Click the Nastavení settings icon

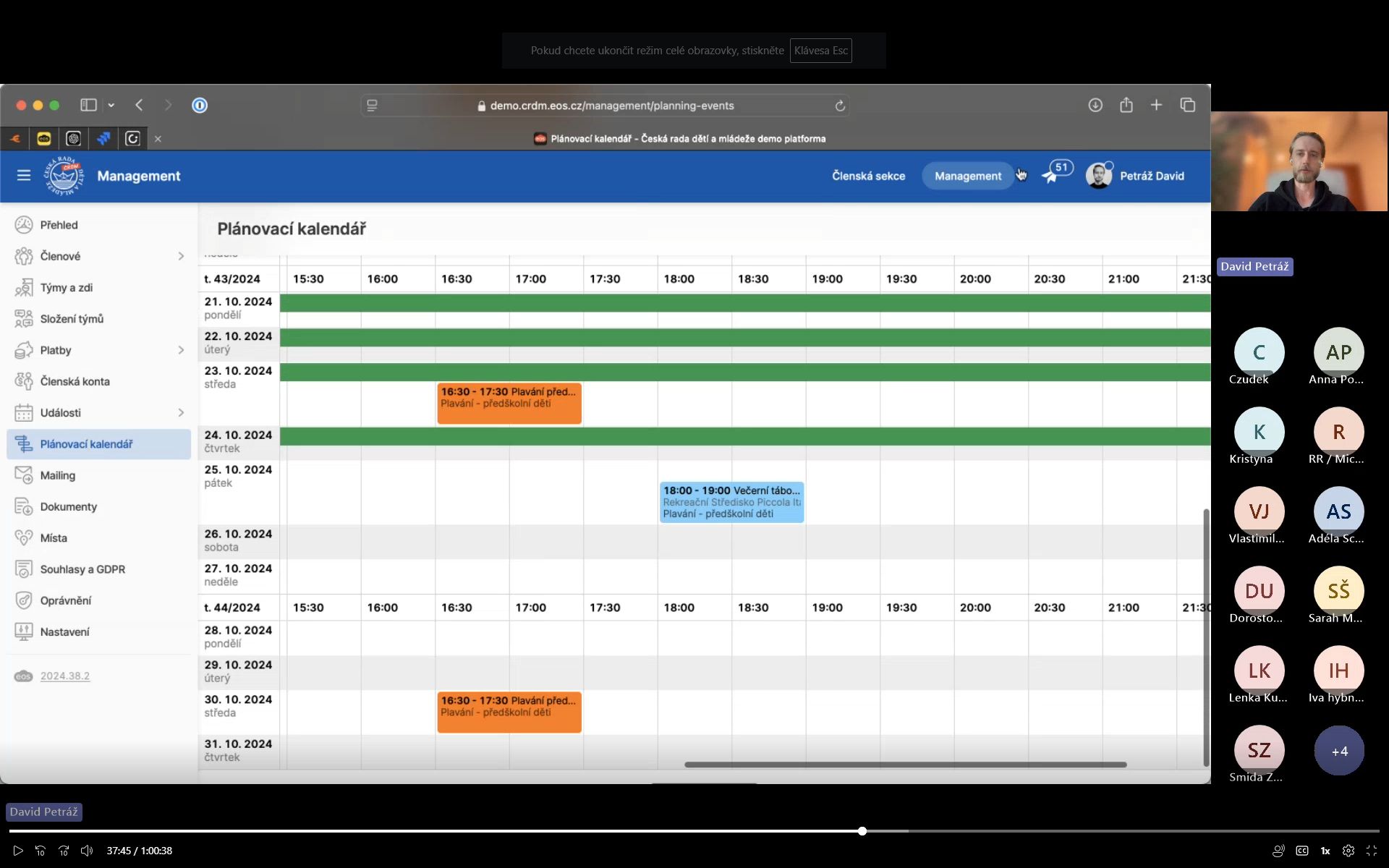coord(23,631)
